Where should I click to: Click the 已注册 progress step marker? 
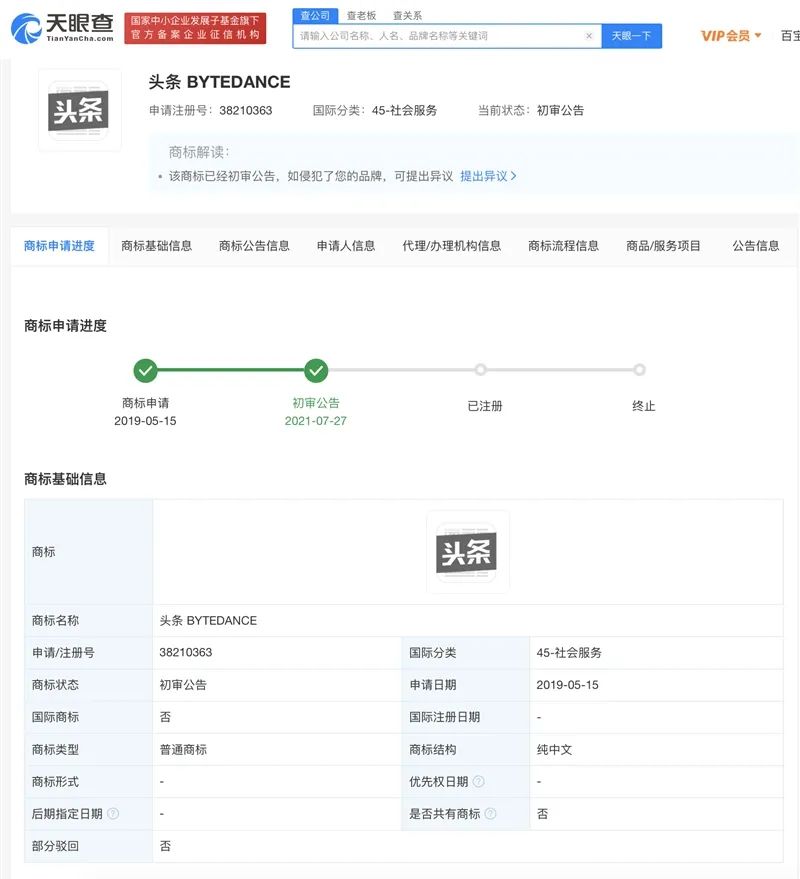pos(481,370)
